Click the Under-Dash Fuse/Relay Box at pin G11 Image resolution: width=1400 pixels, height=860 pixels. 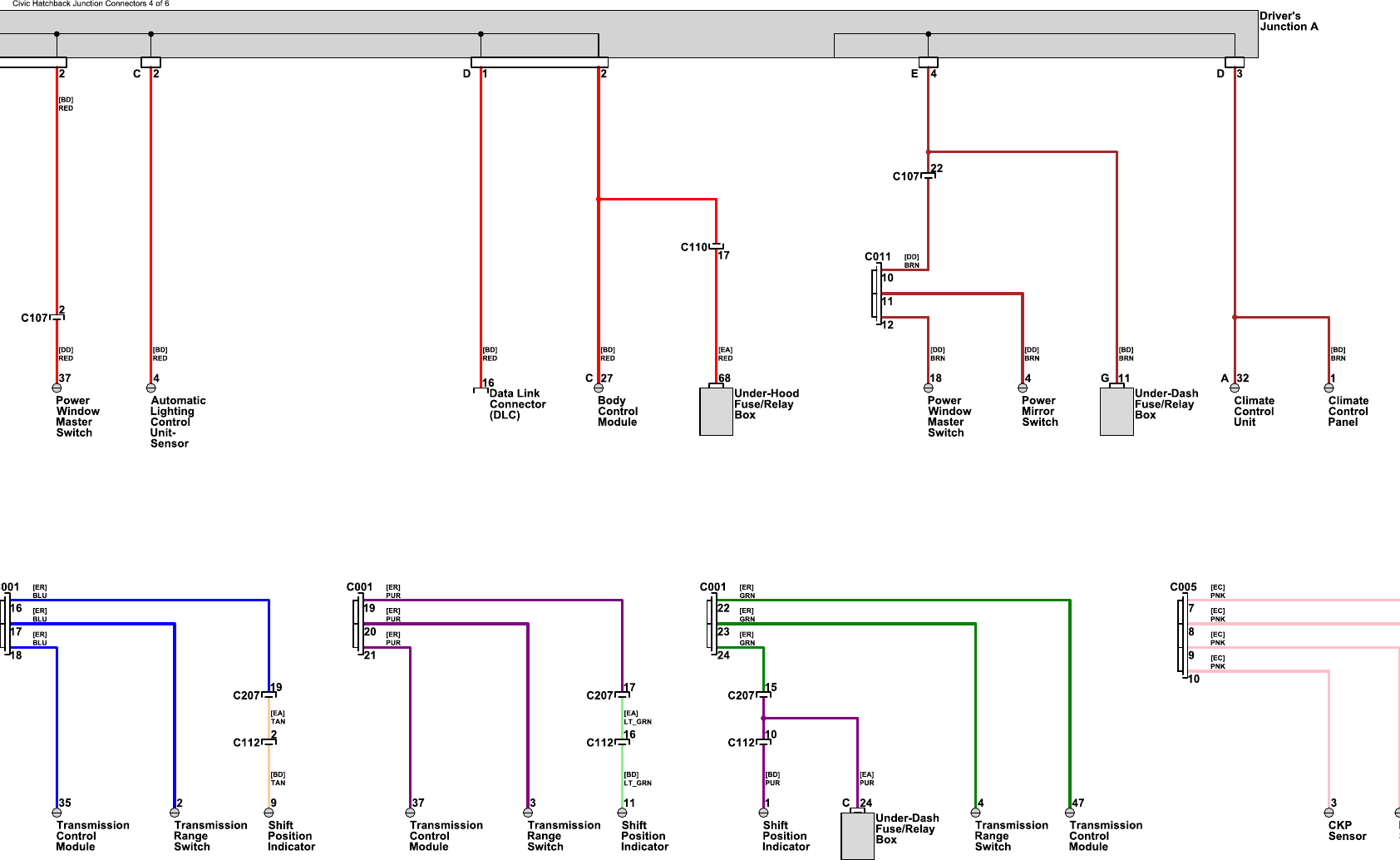(x=1117, y=412)
